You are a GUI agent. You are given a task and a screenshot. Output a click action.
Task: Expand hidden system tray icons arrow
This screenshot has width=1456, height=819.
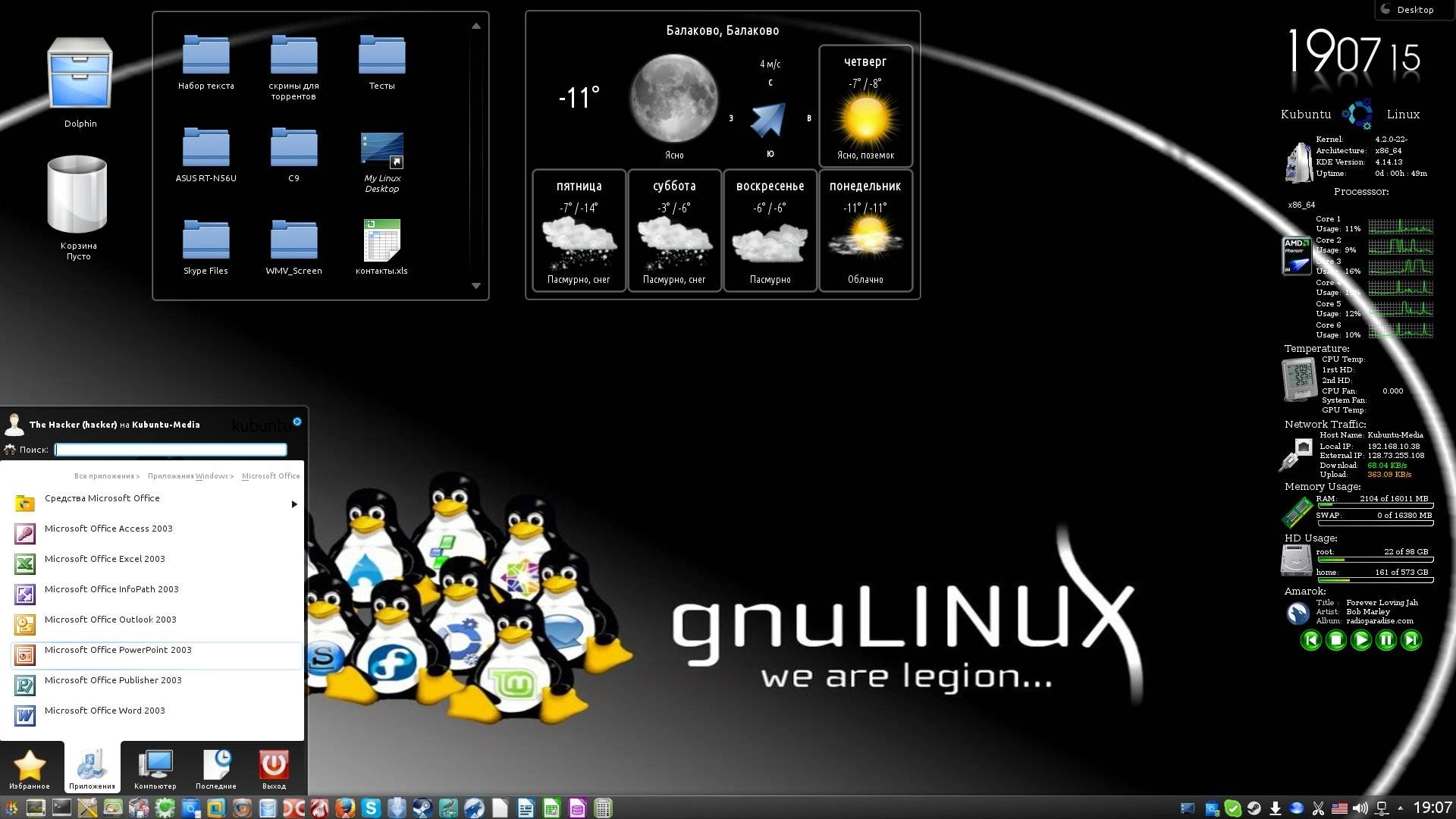pyautogui.click(x=1401, y=808)
